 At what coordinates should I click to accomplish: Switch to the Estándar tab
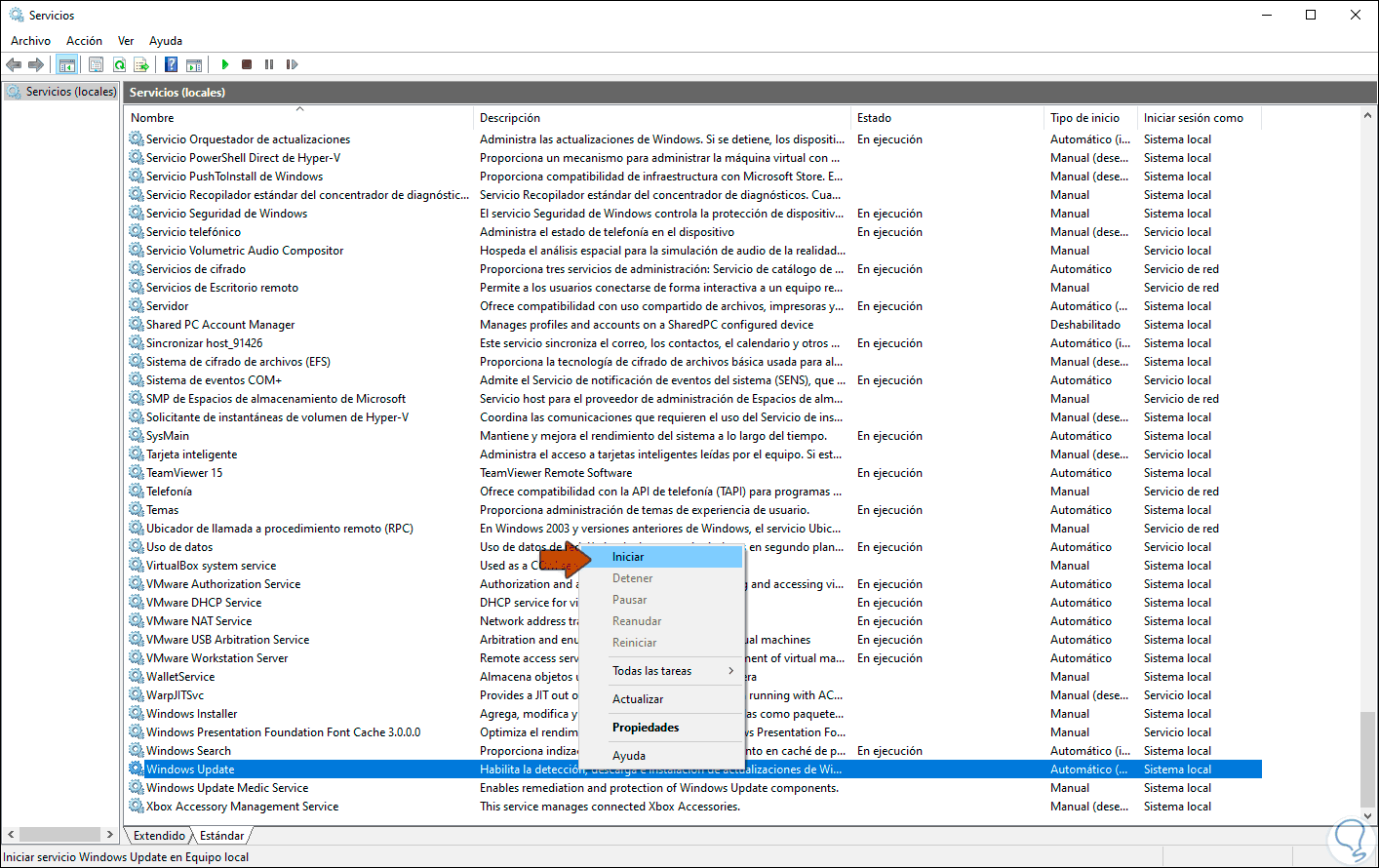click(x=222, y=836)
